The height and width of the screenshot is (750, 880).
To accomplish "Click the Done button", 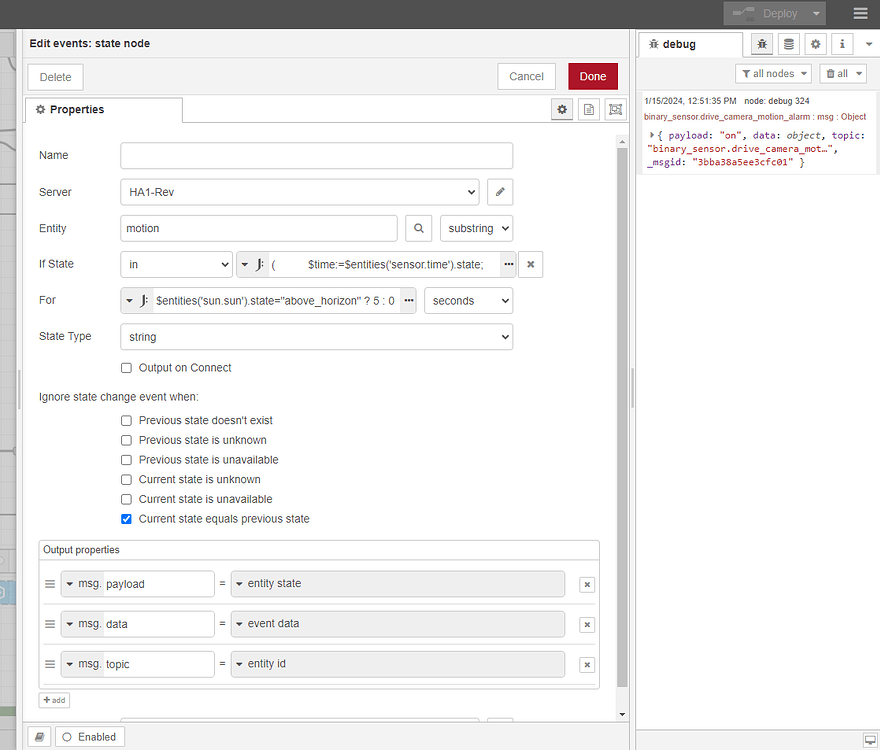I will [x=593, y=76].
